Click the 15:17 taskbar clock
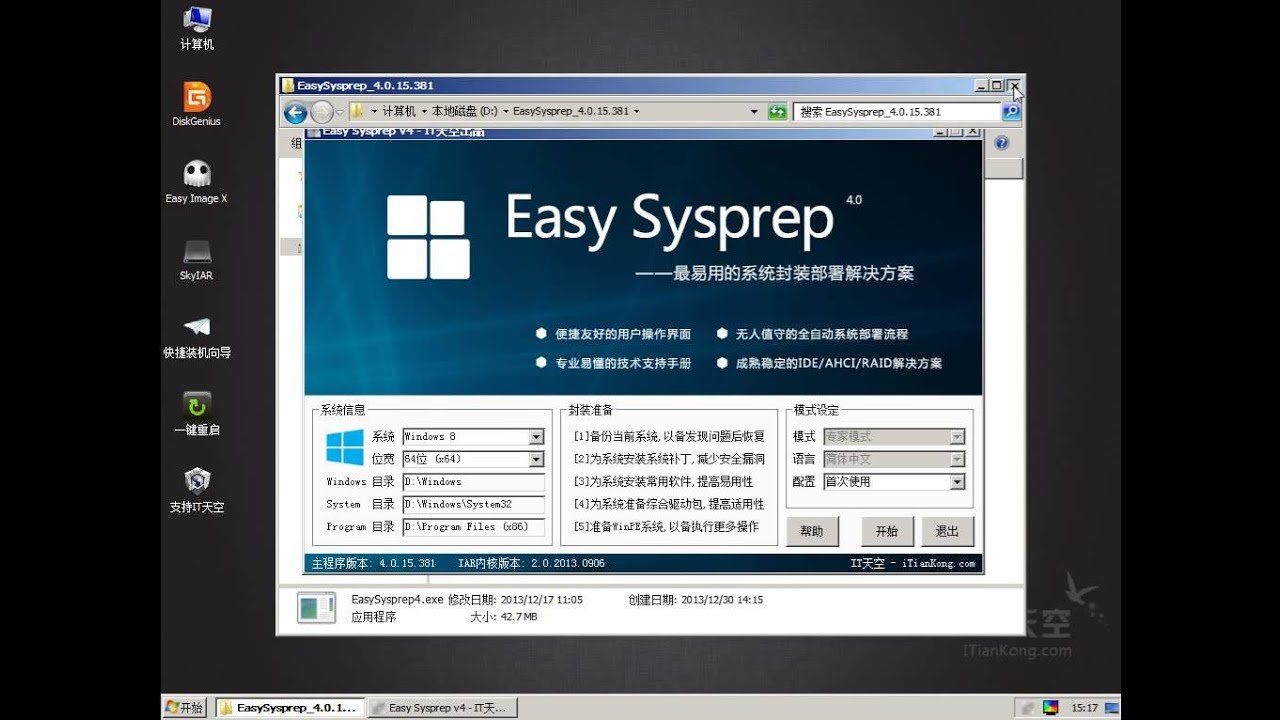The image size is (1280, 720). (1085, 707)
